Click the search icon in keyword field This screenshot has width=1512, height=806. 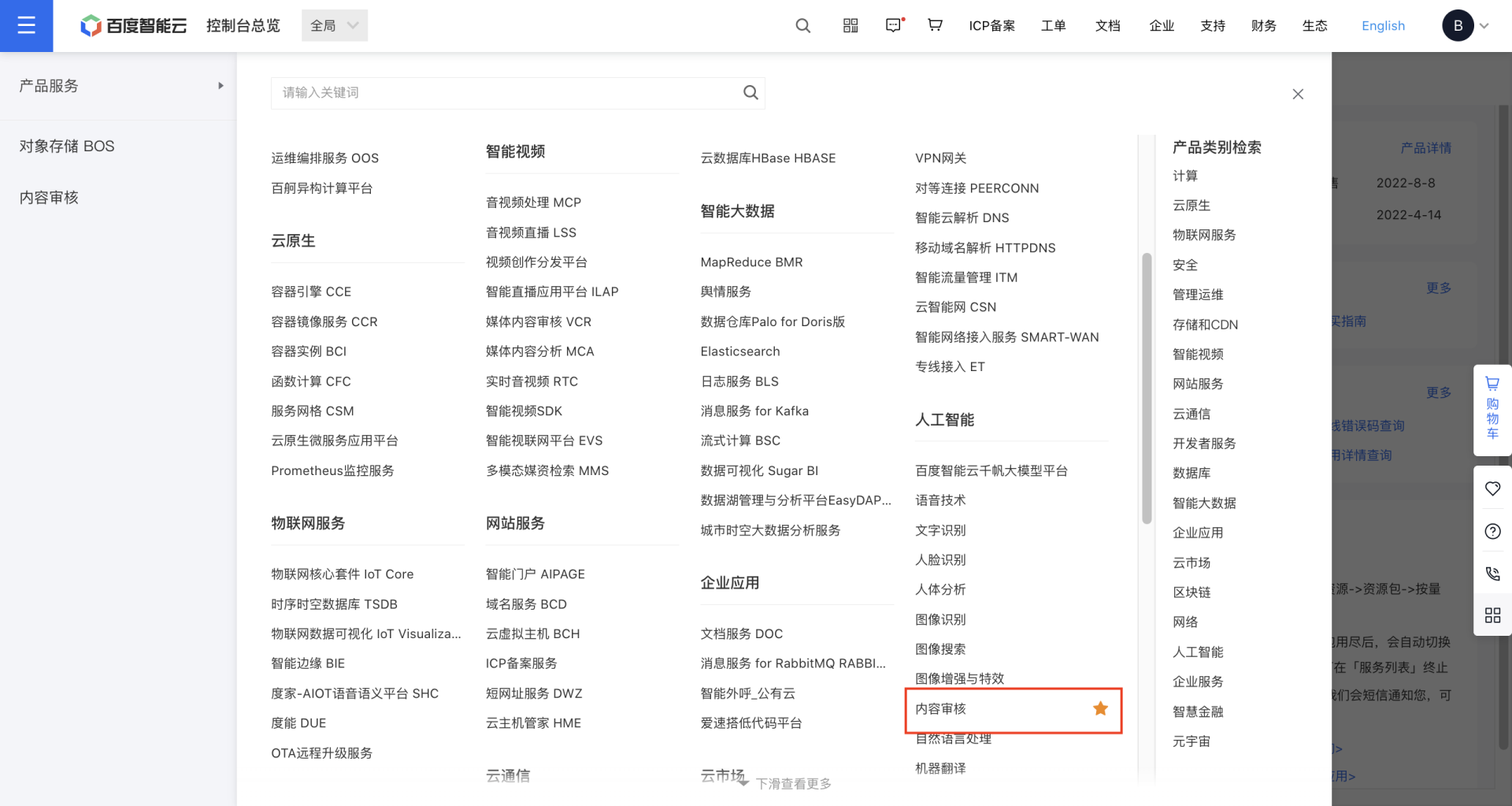pyautogui.click(x=750, y=92)
